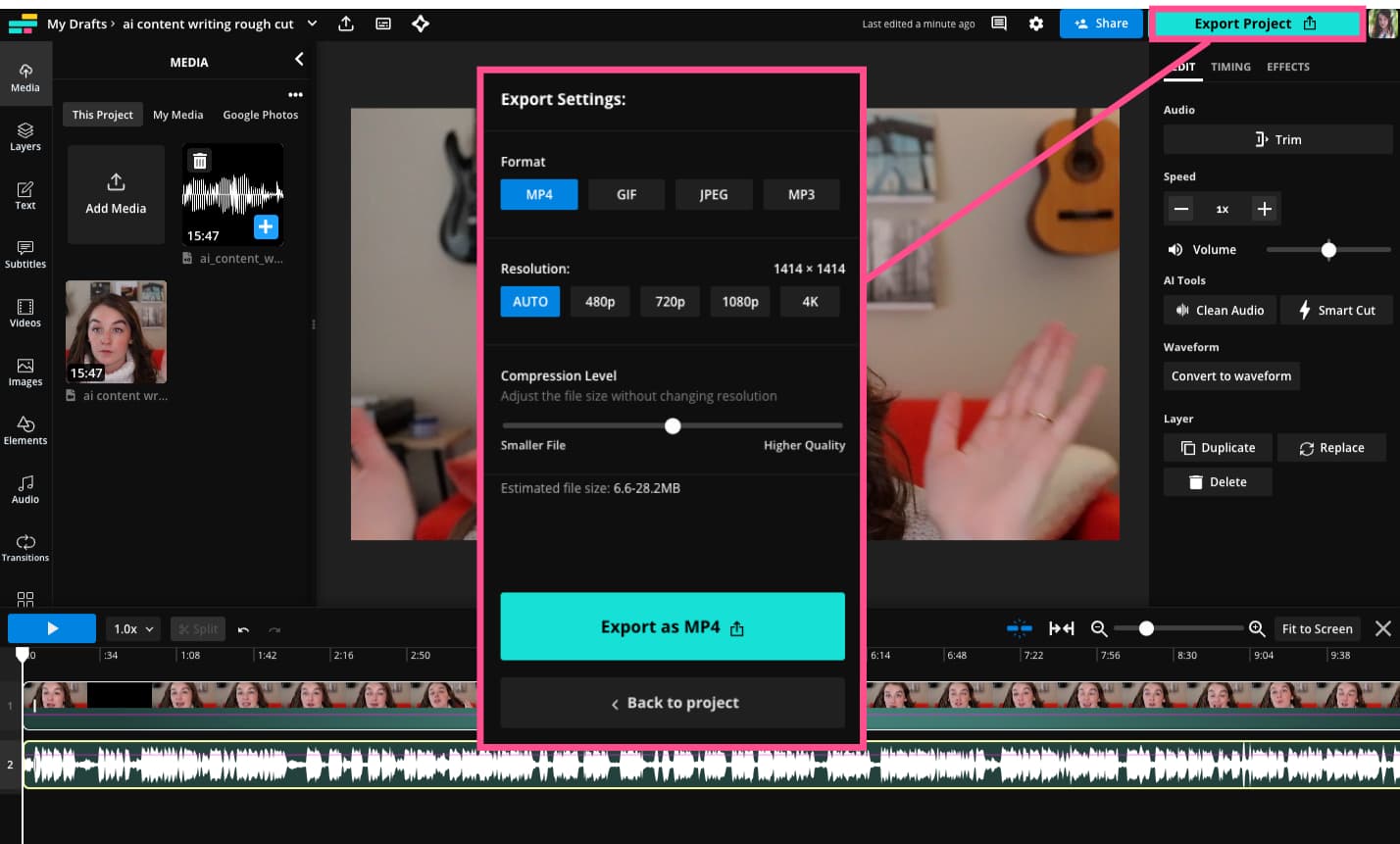Click the Smart Cut button
1400x844 pixels.
click(x=1336, y=310)
